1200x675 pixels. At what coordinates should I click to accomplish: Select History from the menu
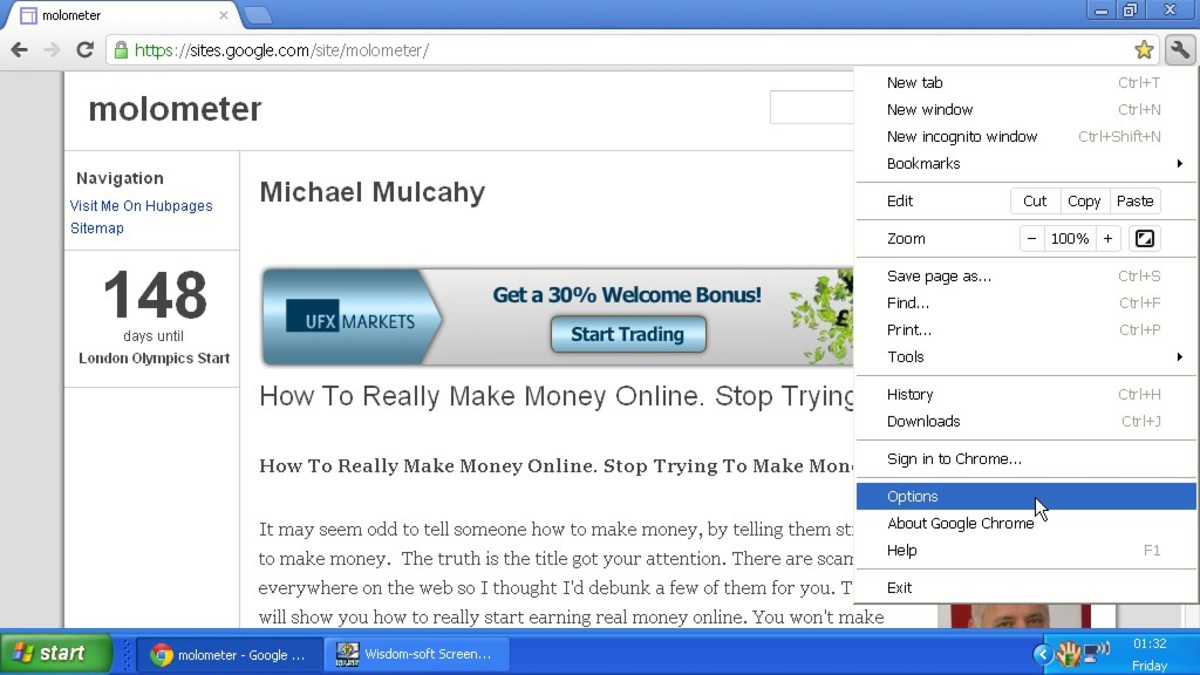tap(909, 394)
